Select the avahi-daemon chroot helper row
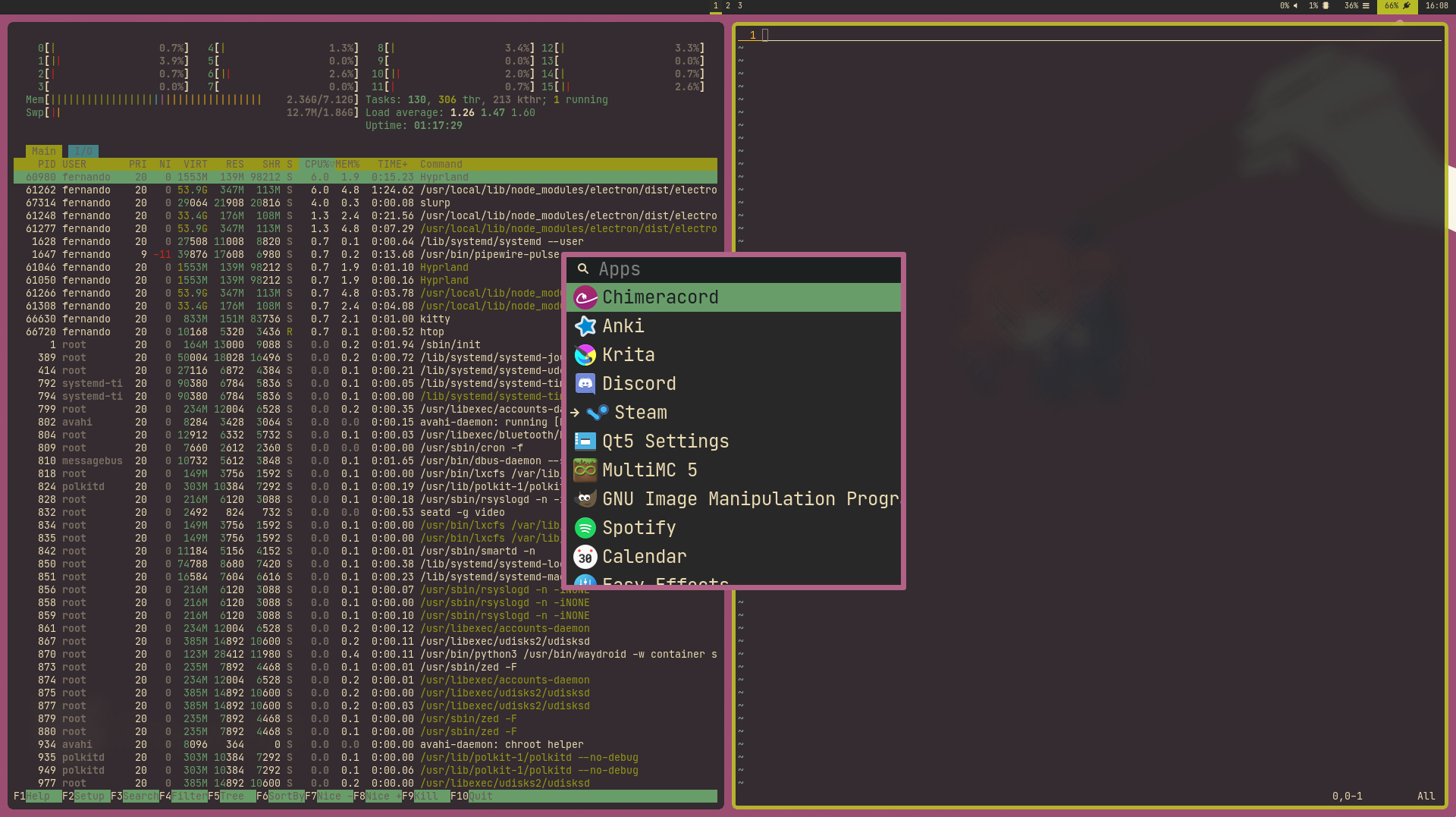 pos(366,745)
